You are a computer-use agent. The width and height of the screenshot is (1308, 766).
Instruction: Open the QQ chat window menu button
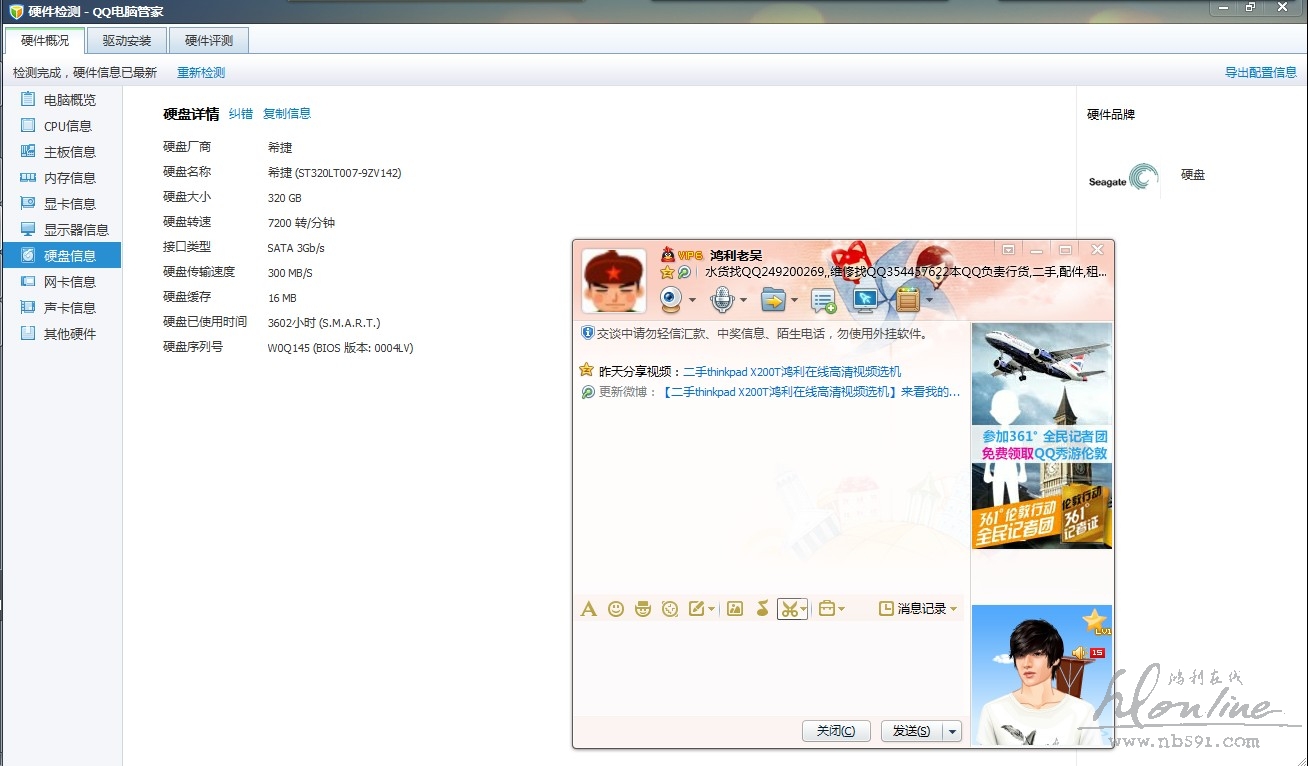click(1008, 249)
